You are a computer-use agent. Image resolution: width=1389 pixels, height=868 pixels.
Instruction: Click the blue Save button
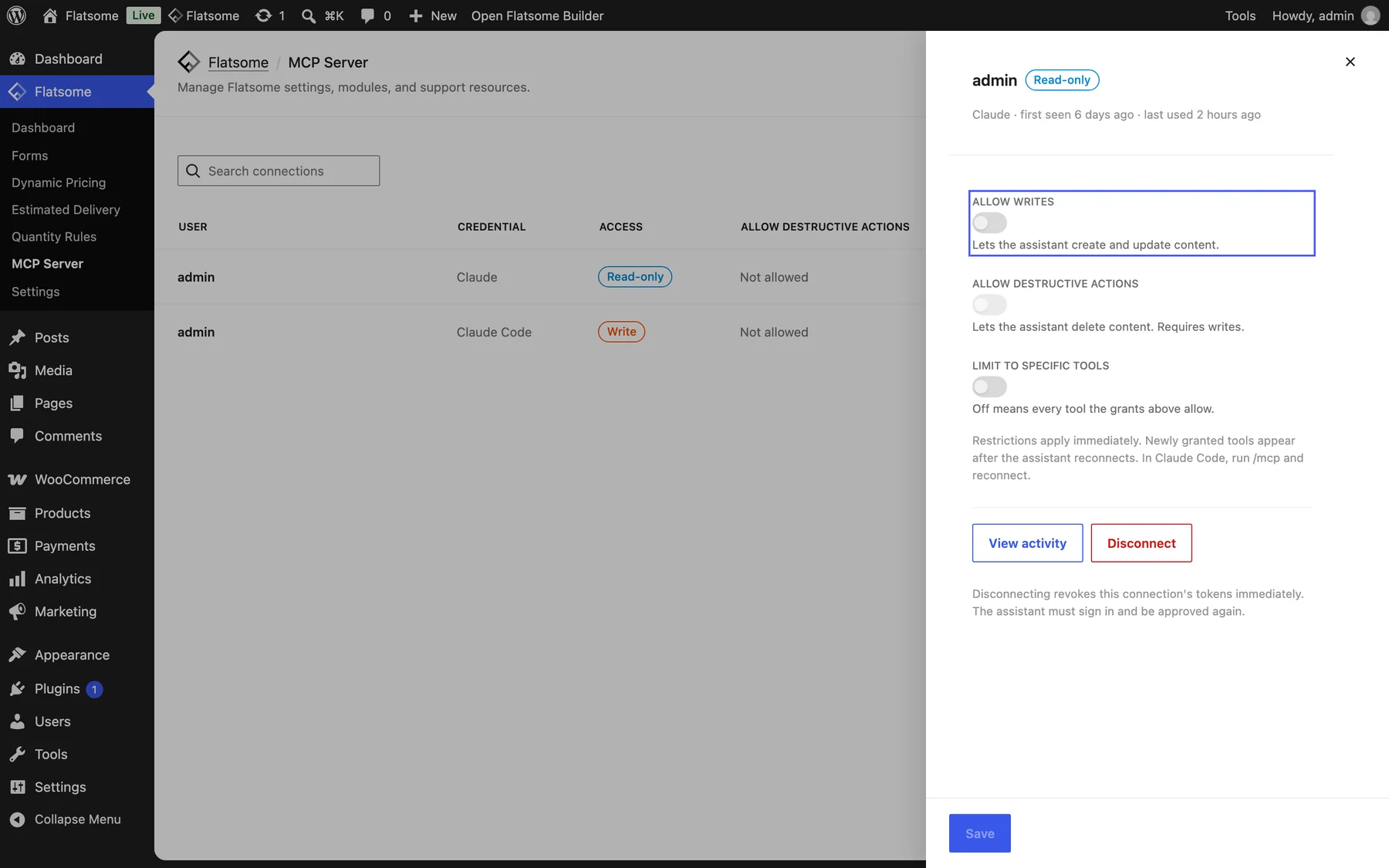980,833
